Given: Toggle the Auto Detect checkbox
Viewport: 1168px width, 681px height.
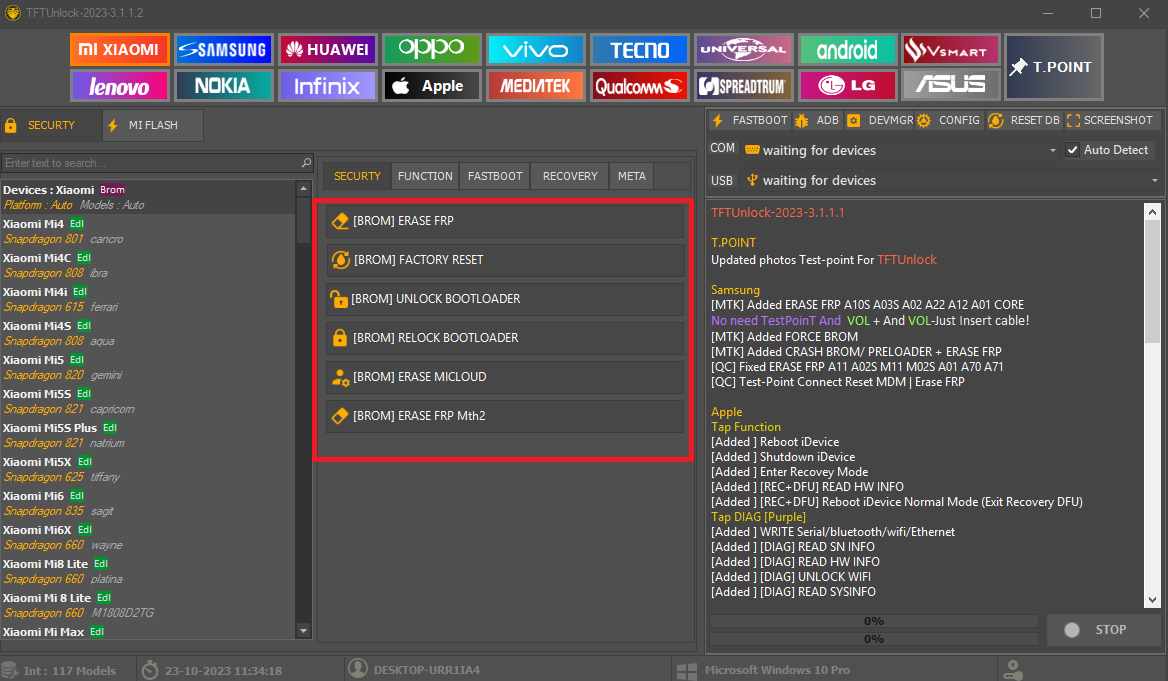Looking at the screenshot, I should click(1072, 150).
